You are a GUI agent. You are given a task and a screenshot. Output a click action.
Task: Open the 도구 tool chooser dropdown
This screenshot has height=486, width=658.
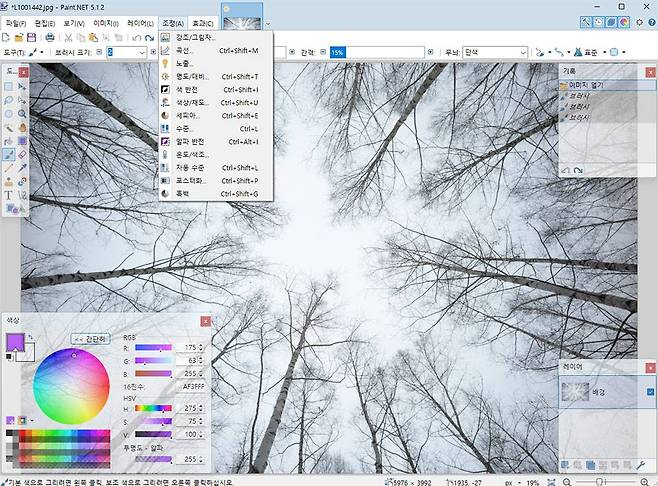coord(36,52)
